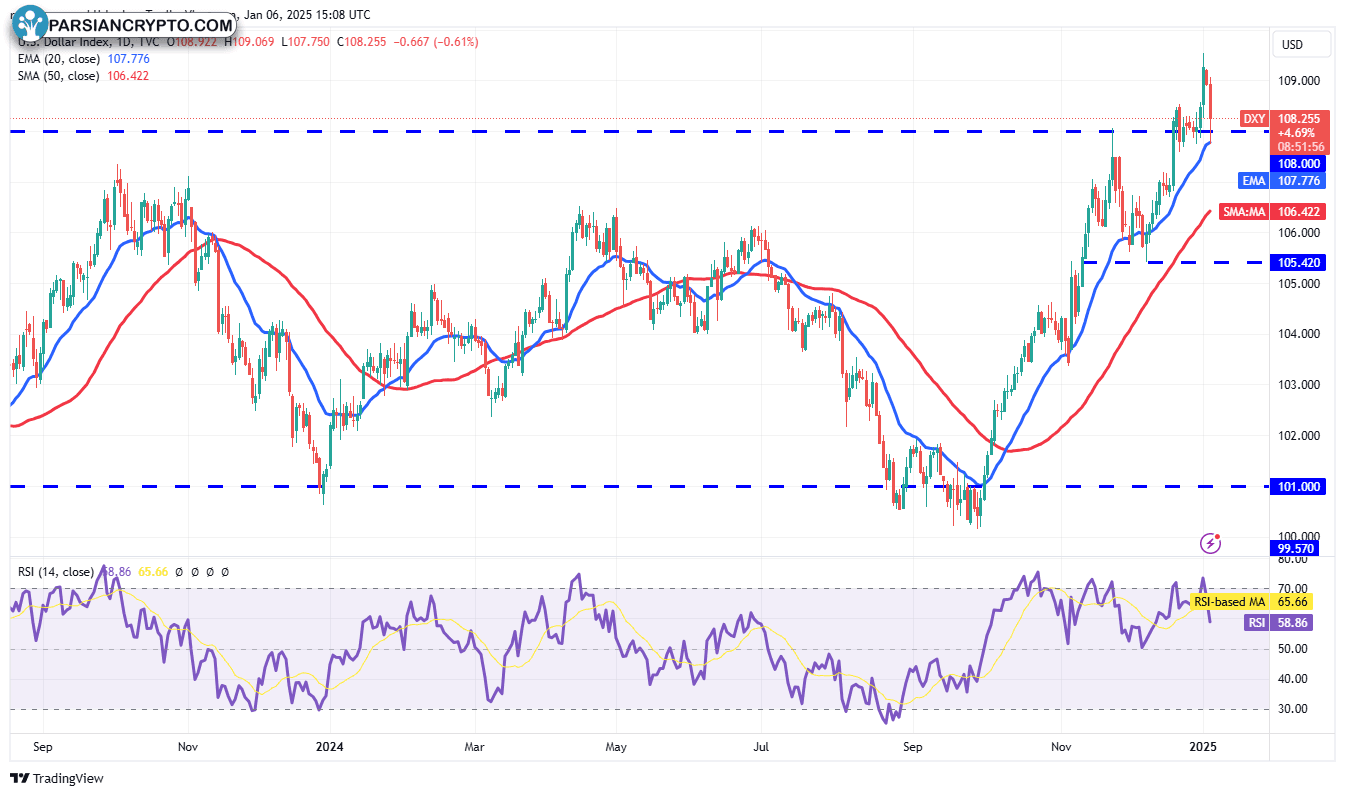
Task: Open the TradingView logo link
Action: (57, 778)
